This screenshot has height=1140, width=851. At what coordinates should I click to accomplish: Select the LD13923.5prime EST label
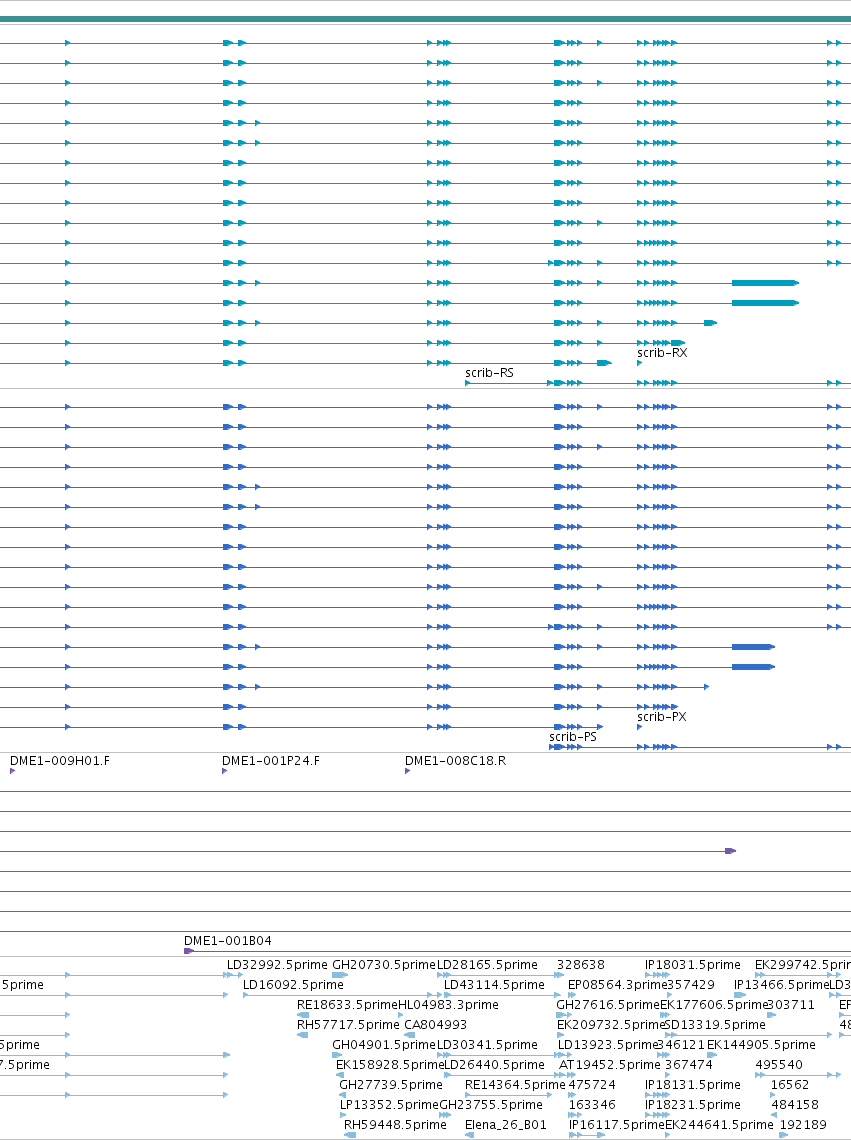[x=607, y=1045]
